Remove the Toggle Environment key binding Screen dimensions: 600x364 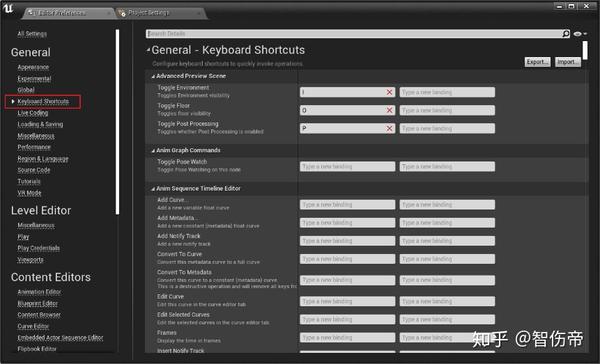[x=389, y=92]
